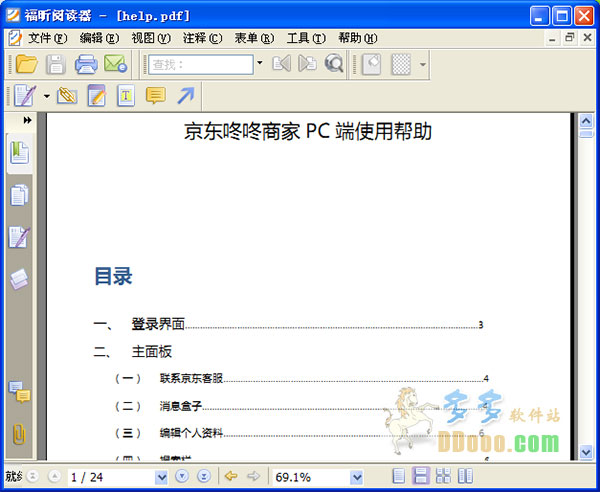600x492 pixels.
Task: Open the 帮助(H) menu
Action: click(x=357, y=38)
